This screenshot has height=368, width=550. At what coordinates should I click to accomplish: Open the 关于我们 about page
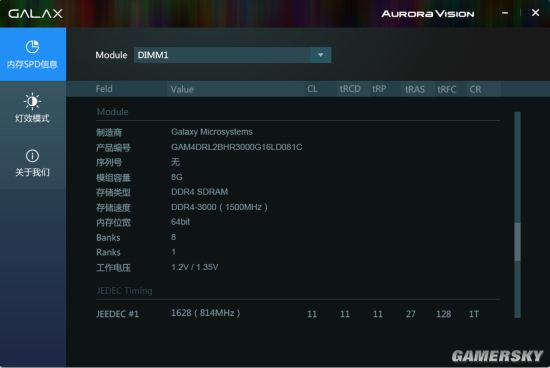coord(33,162)
